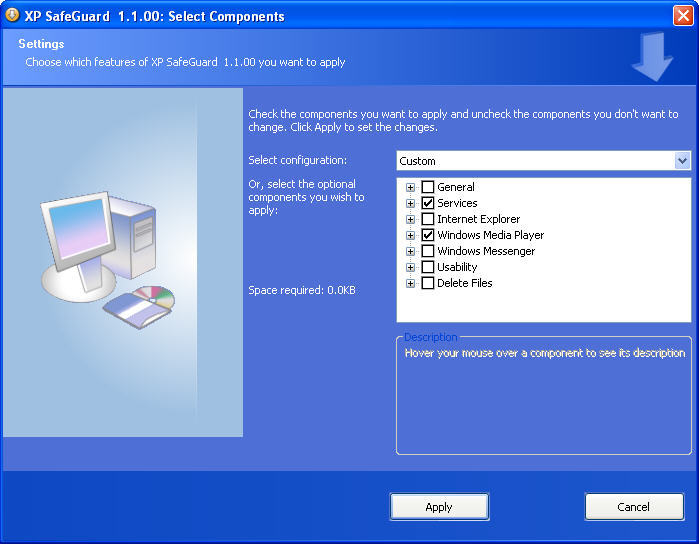Image resolution: width=699 pixels, height=544 pixels.
Task: Expand the Delete Files tree node
Action: pyautogui.click(x=410, y=284)
